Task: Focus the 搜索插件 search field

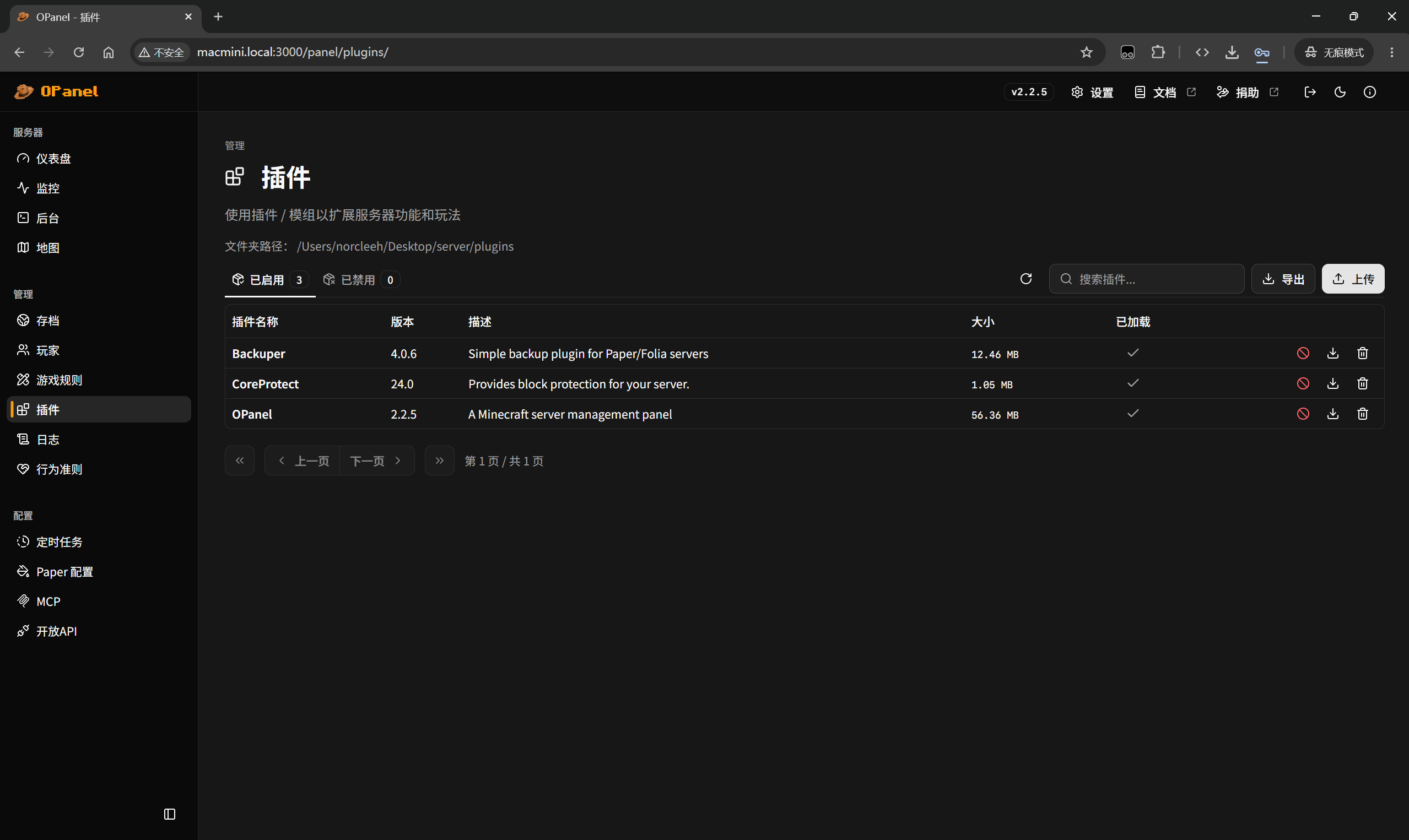Action: pyautogui.click(x=1146, y=279)
